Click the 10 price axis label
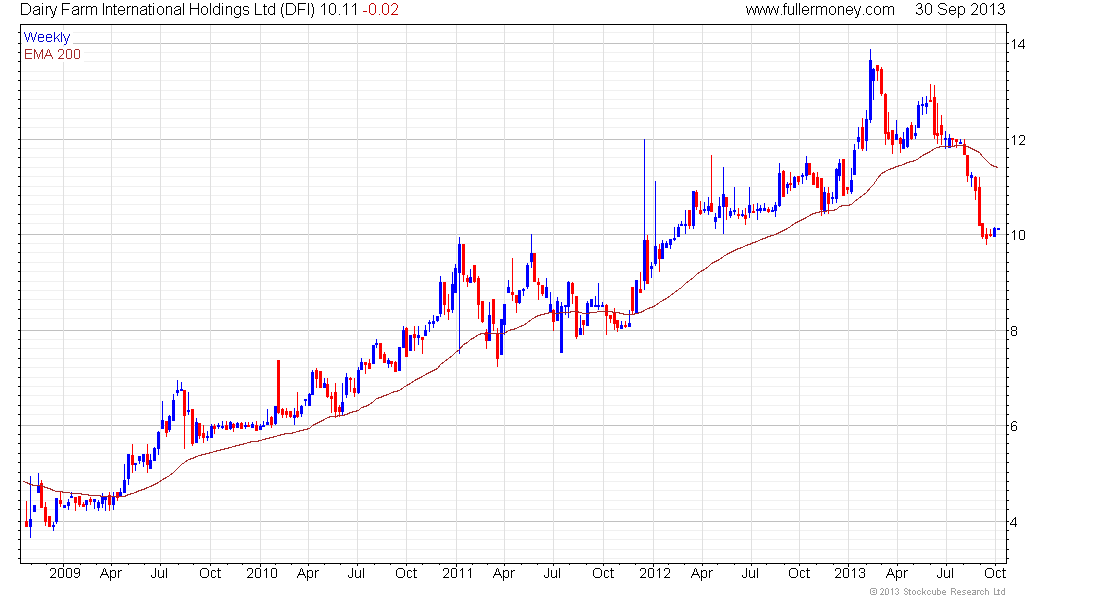The width and height of the screenshot is (1100, 600). tap(1017, 235)
